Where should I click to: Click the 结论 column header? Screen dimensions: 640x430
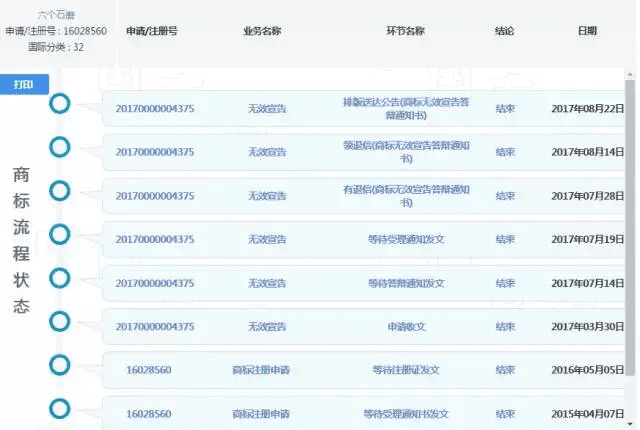click(x=504, y=31)
